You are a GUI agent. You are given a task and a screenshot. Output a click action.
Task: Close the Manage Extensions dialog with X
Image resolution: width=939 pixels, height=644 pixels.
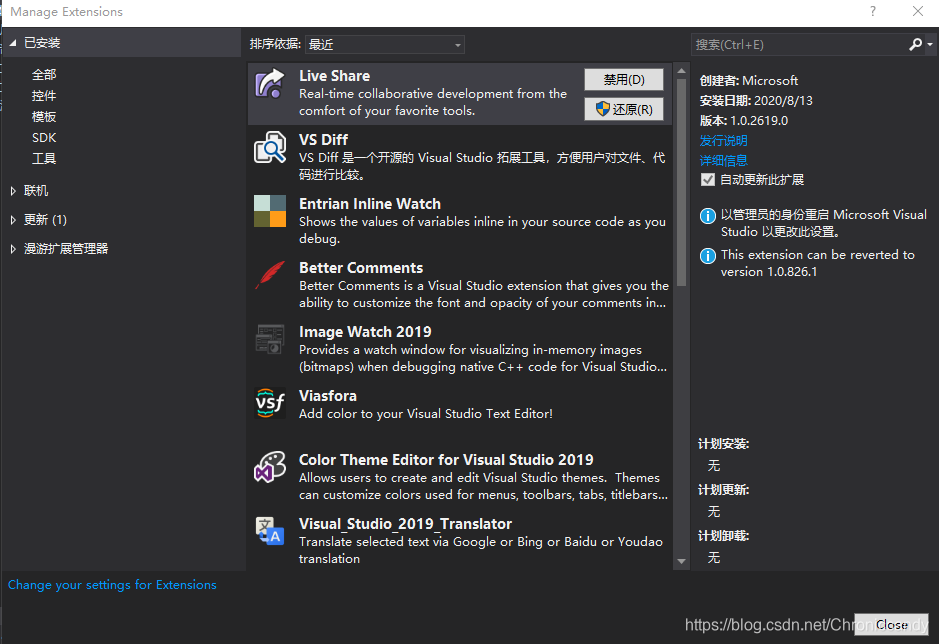pyautogui.click(x=917, y=11)
